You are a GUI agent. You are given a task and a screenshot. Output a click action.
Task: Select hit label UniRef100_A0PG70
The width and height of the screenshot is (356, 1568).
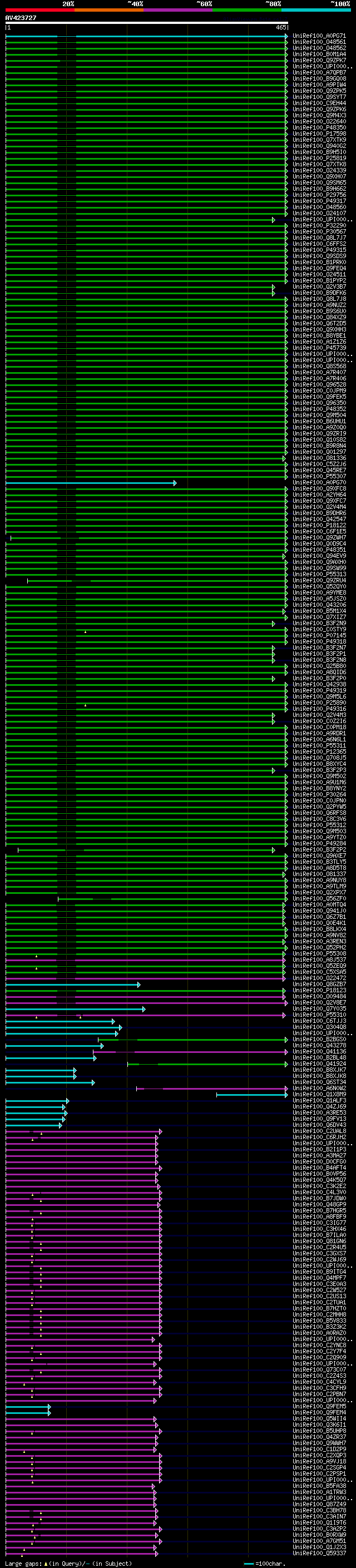pos(319,483)
